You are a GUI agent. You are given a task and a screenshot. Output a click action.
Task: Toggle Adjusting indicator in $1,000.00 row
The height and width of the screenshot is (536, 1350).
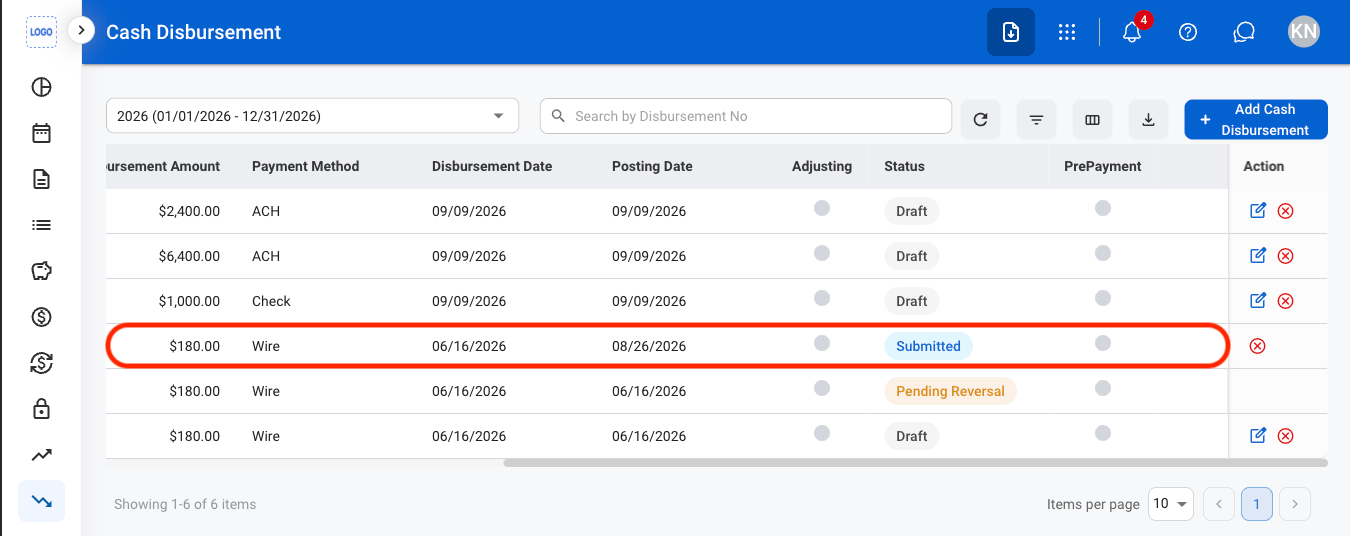pos(822,298)
